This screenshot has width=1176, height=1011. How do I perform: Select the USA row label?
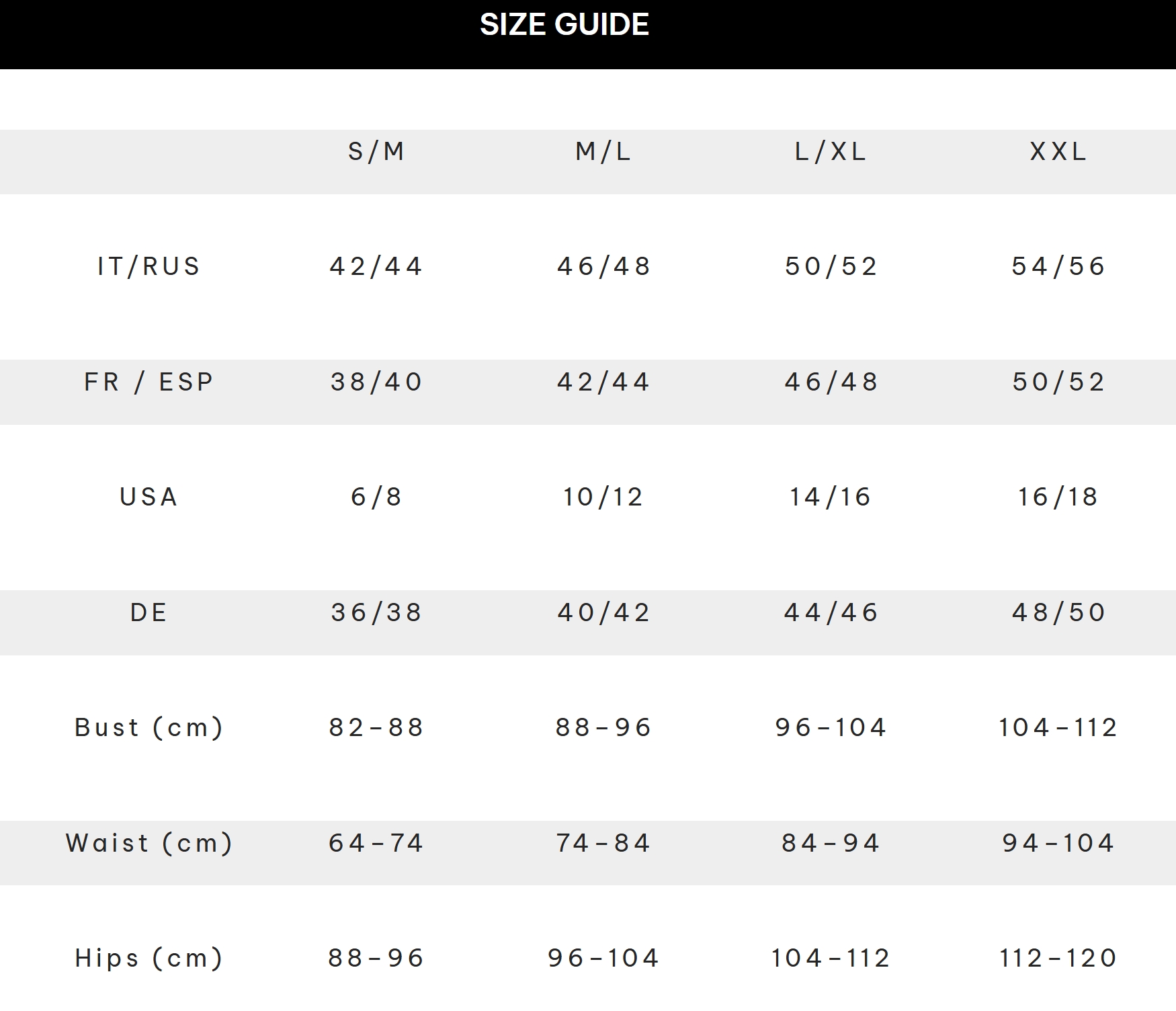(149, 497)
